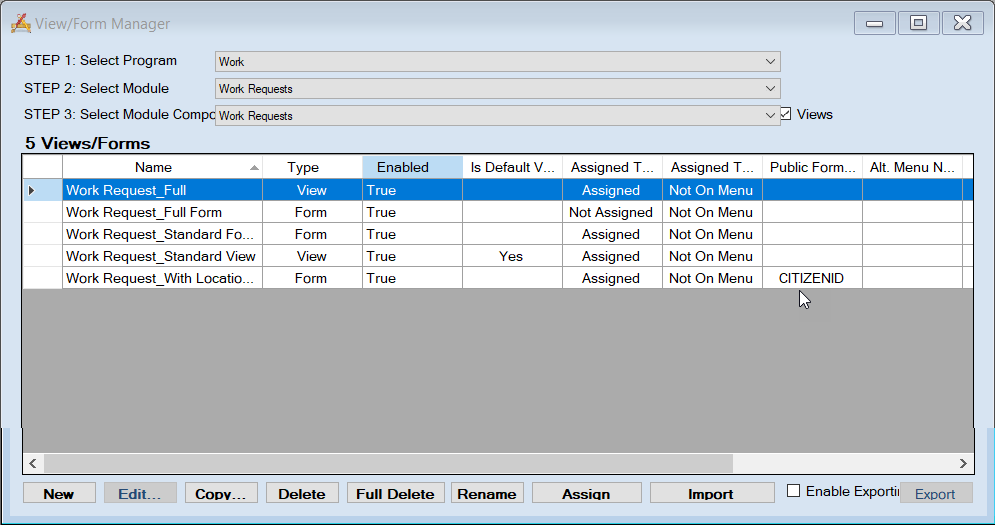Screen dimensions: 995x525
Task: Click the horizontal scrollbar thumb
Action: coord(388,463)
